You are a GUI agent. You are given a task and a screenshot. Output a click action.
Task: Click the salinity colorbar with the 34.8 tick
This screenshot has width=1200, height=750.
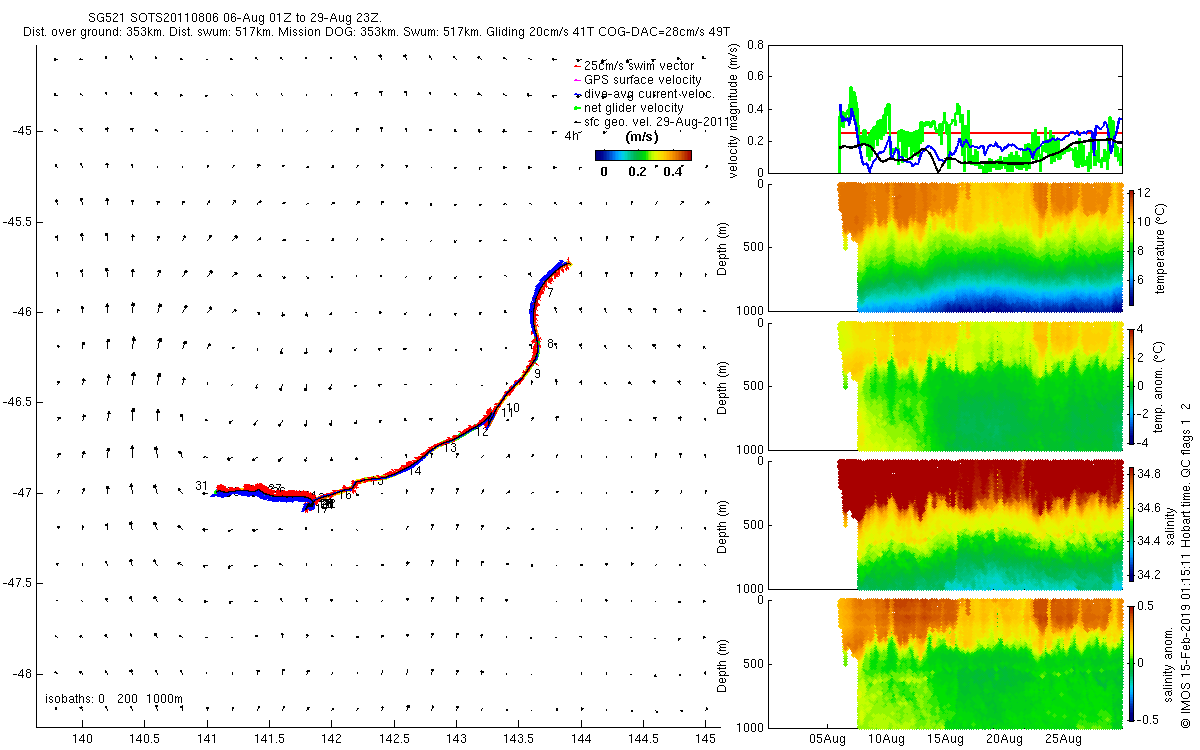click(x=1131, y=523)
